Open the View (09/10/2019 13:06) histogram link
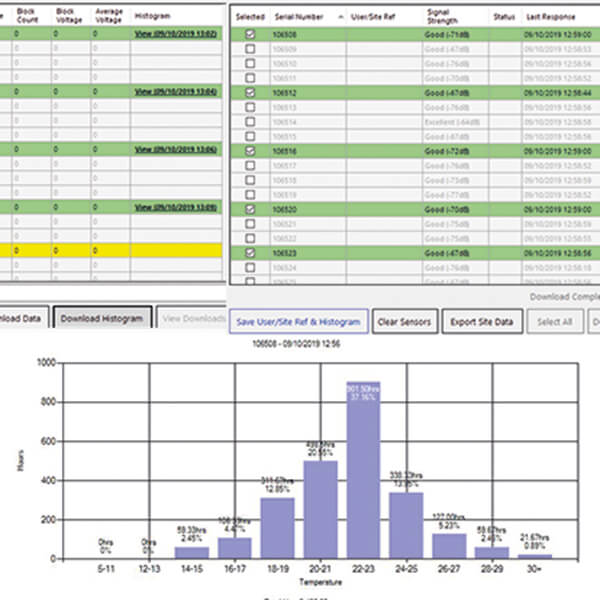 (x=175, y=150)
